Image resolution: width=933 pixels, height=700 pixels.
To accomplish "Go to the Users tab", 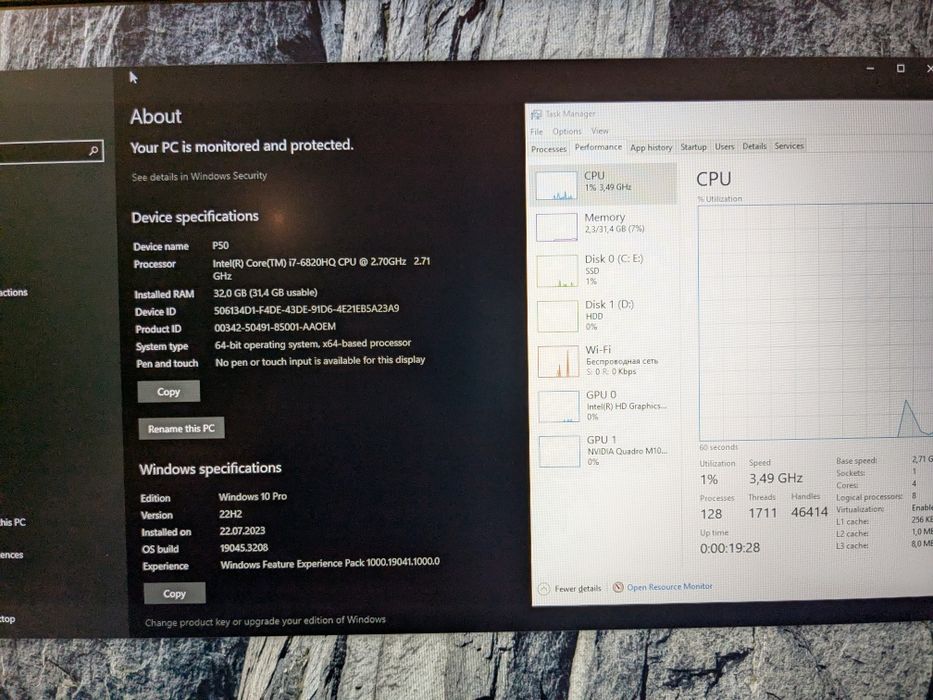I will coord(724,146).
